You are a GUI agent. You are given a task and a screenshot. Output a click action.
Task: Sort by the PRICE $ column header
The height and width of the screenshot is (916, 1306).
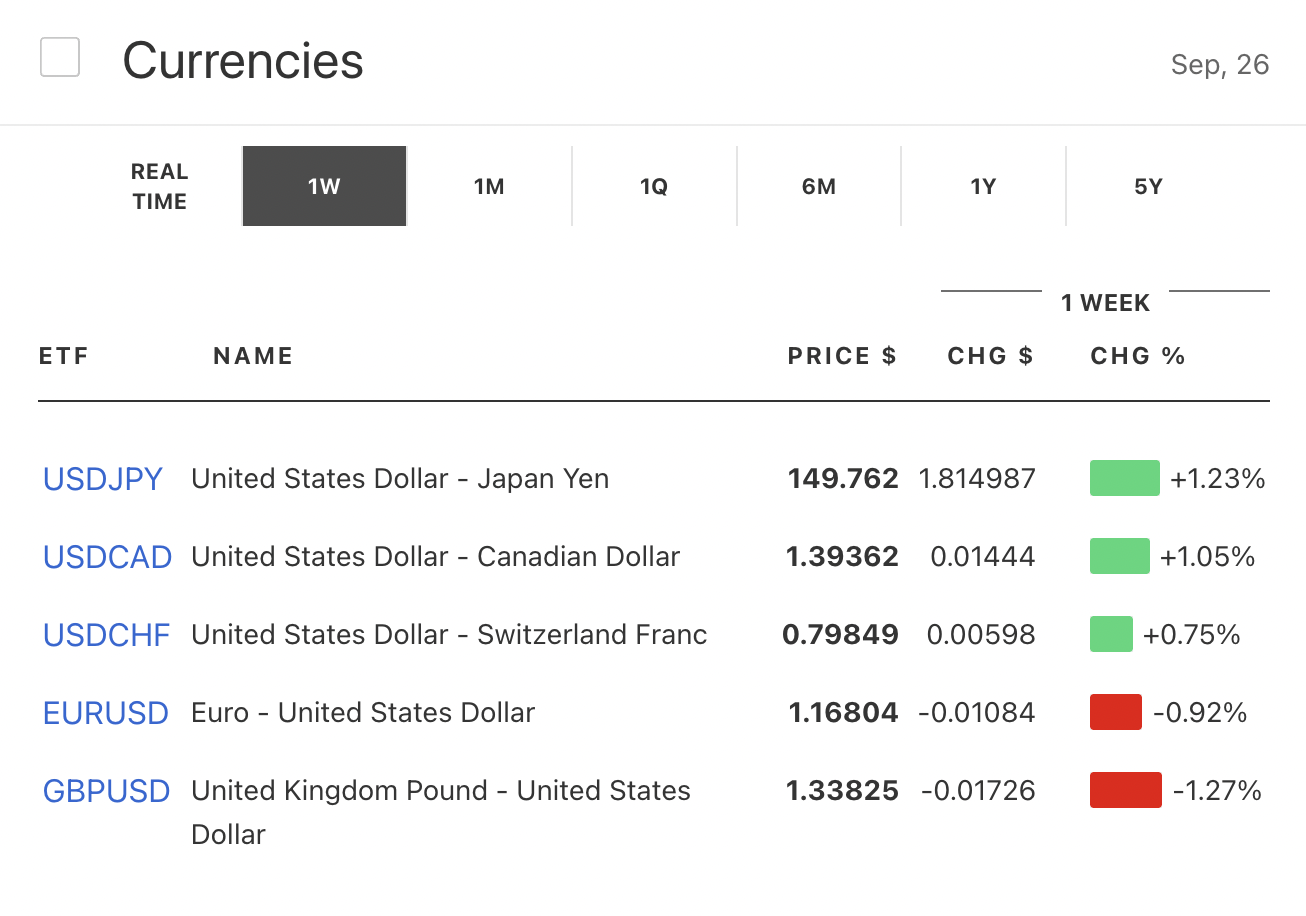(x=841, y=357)
